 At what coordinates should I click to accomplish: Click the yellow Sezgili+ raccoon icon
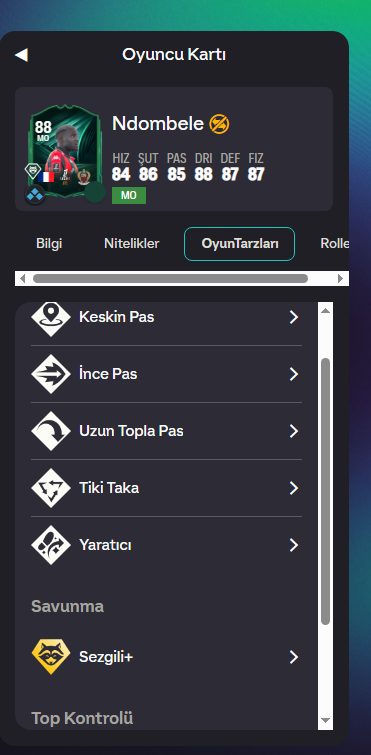[51, 657]
